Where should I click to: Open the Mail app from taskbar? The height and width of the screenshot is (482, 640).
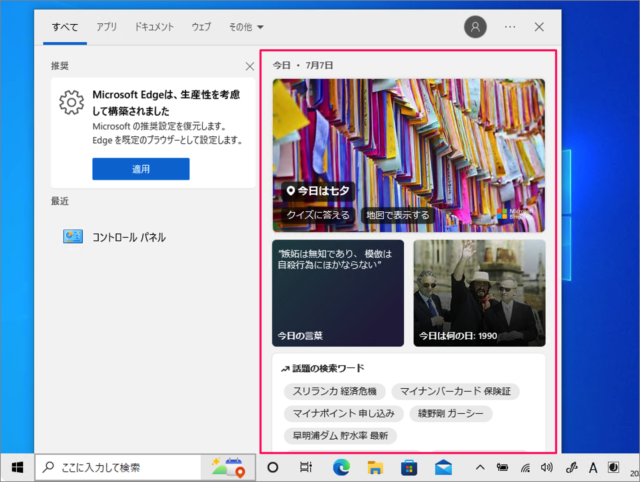tap(443, 467)
